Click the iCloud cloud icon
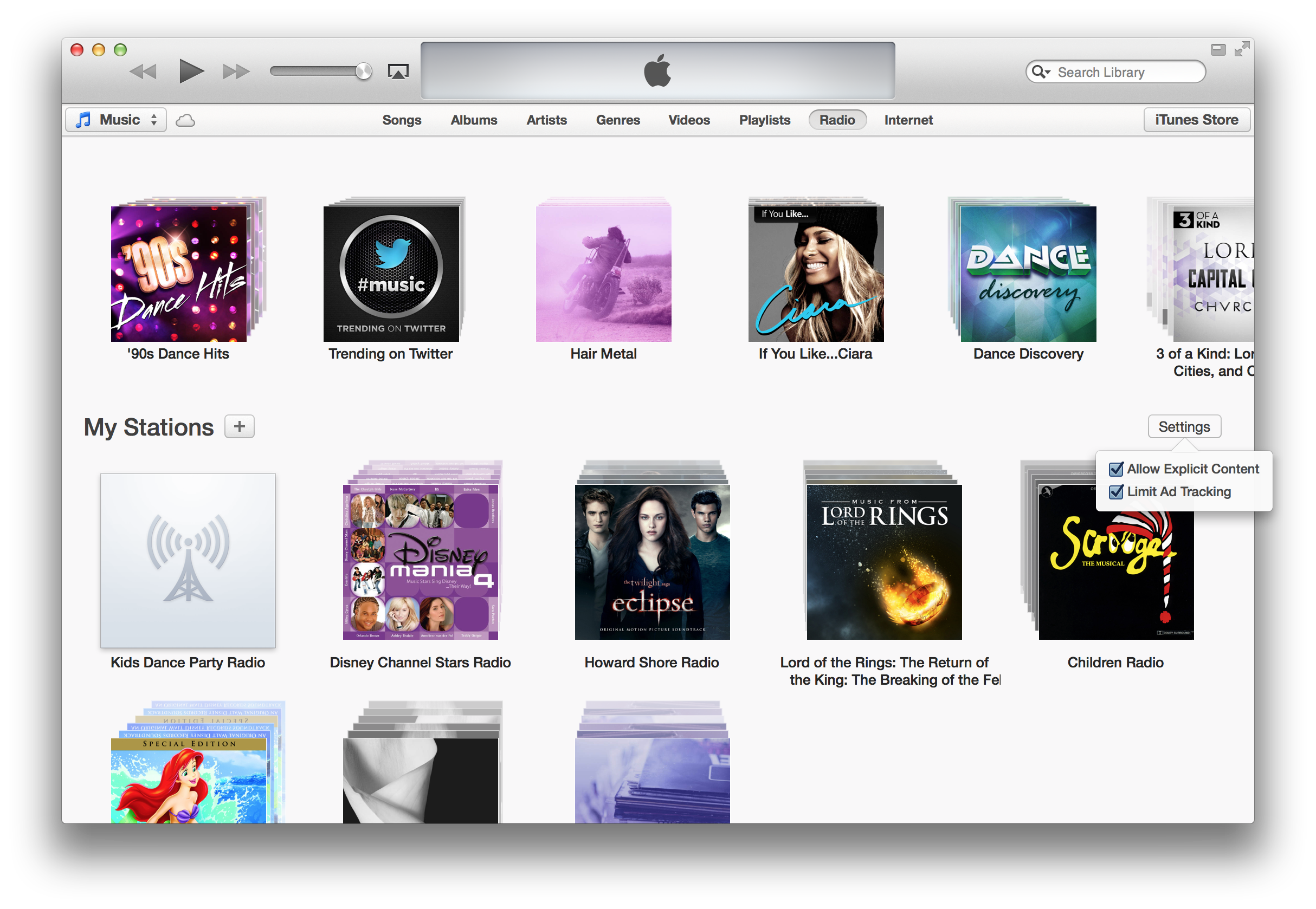1316x909 pixels. pos(185,121)
